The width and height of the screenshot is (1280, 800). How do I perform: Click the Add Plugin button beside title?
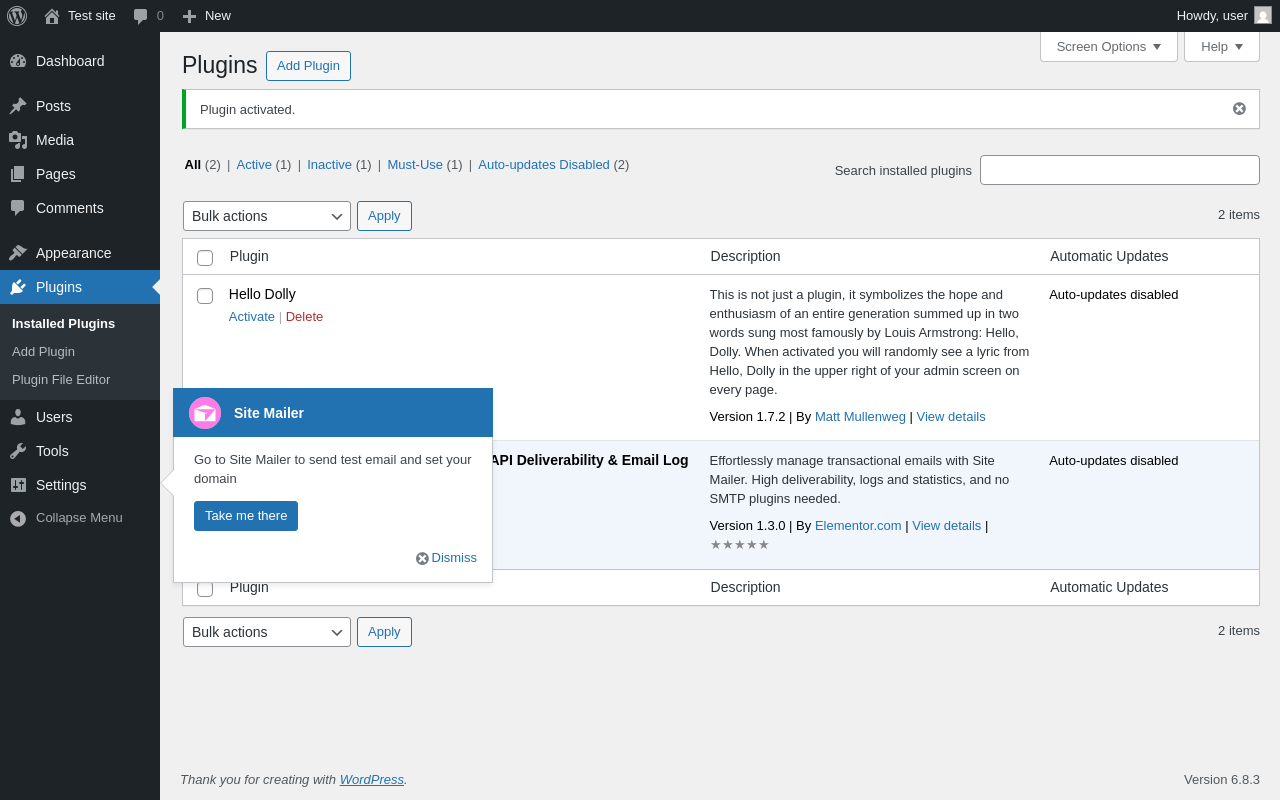click(308, 66)
